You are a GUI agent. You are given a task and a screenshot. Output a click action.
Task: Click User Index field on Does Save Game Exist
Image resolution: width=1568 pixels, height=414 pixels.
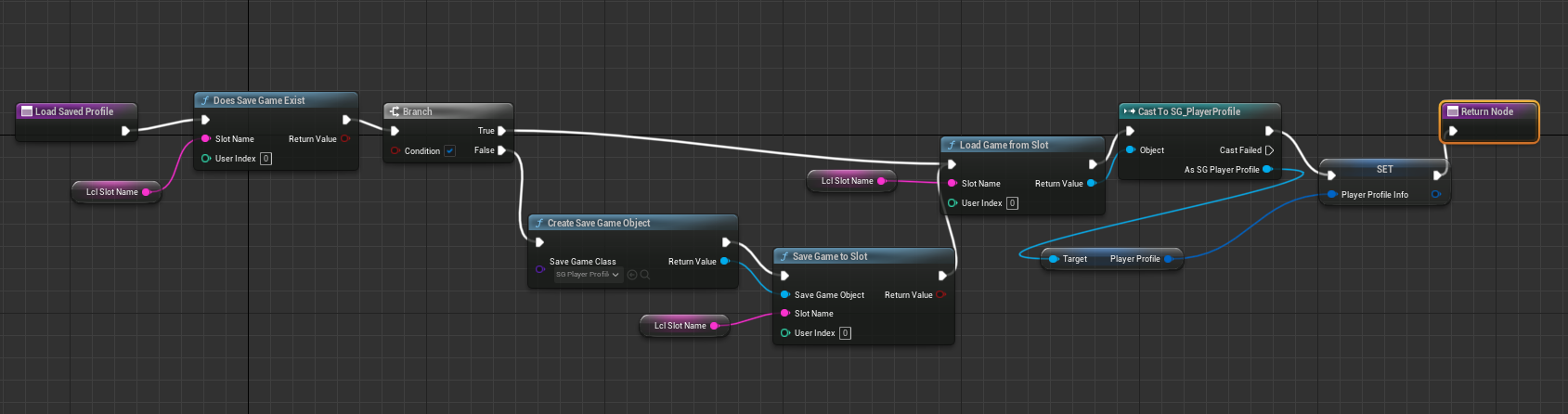point(266,159)
